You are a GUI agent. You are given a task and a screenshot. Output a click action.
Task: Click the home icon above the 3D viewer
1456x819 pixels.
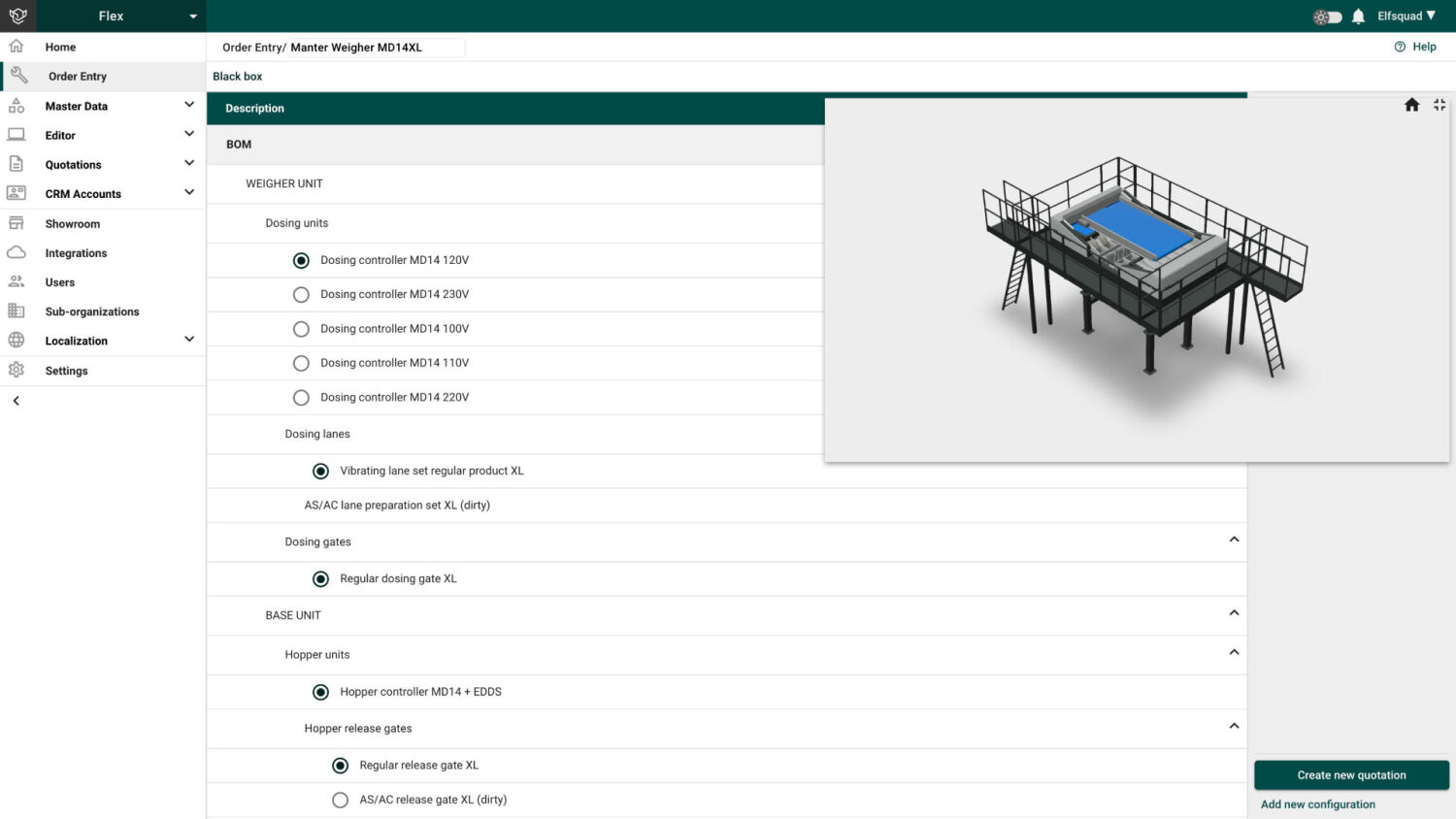(1411, 105)
